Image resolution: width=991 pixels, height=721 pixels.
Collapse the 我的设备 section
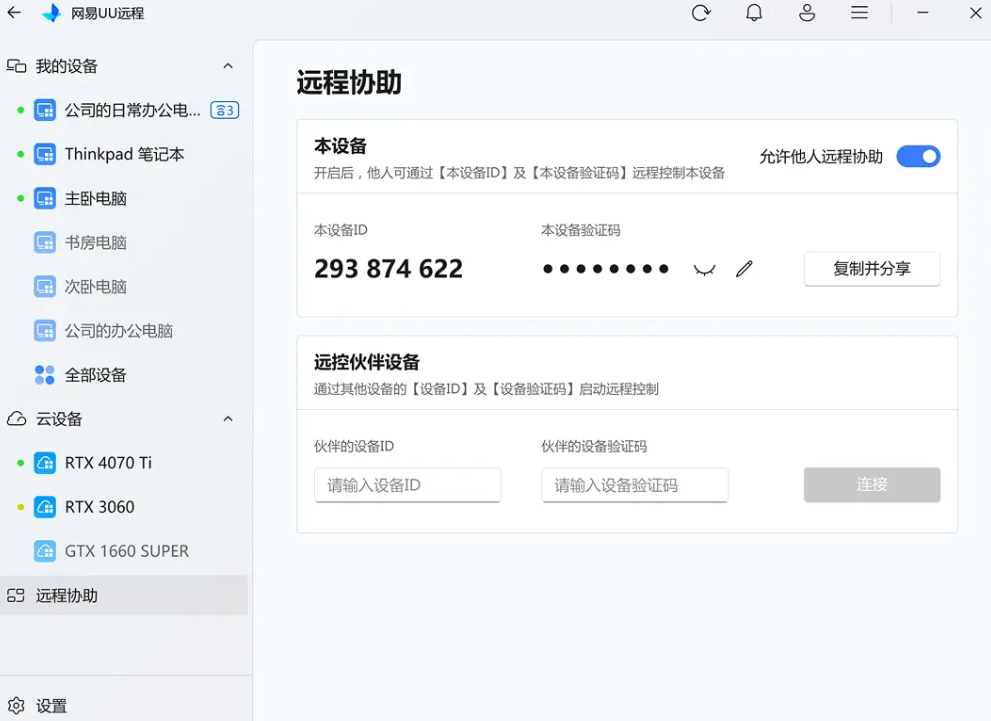228,66
